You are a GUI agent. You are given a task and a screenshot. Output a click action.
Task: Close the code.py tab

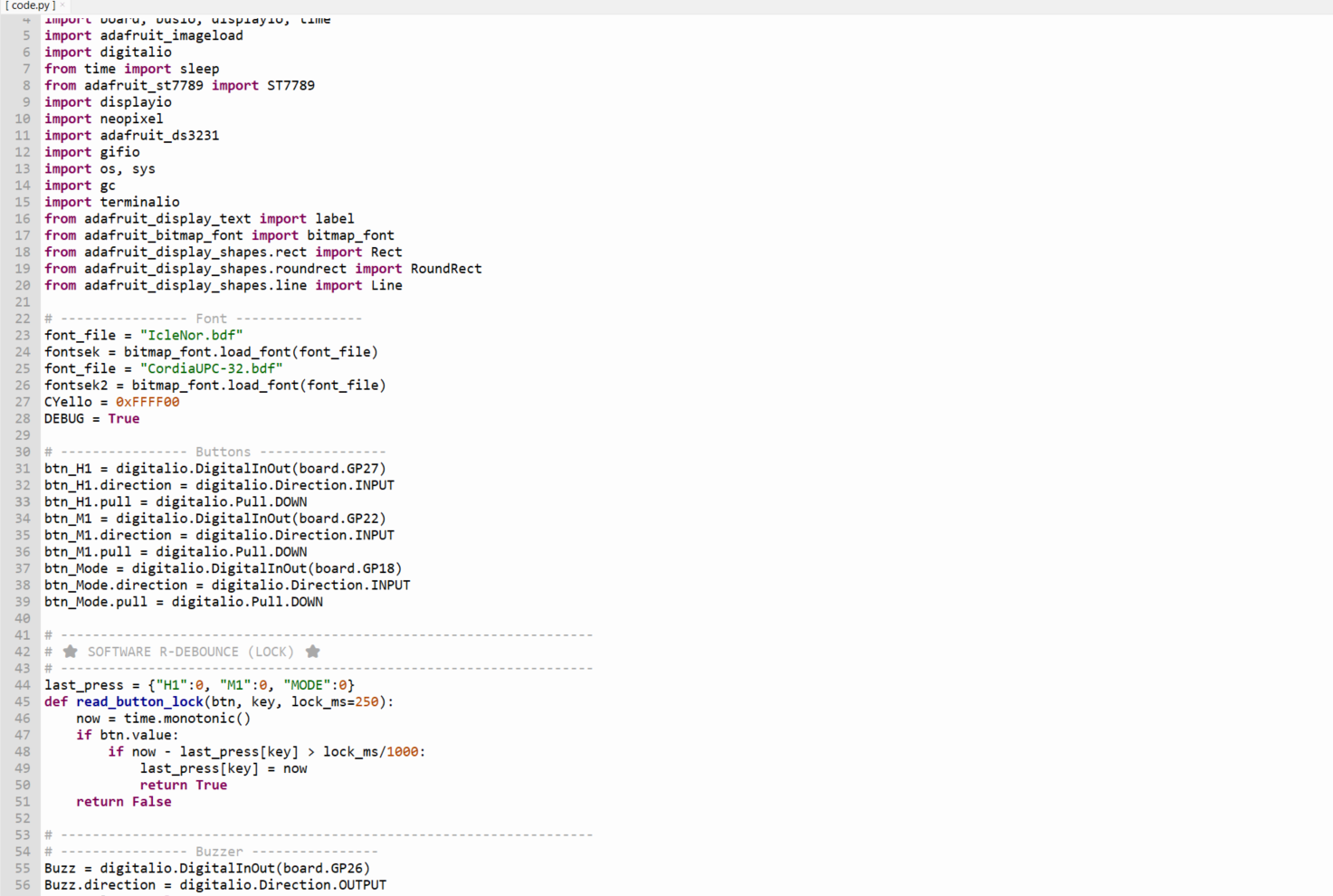pos(62,5)
